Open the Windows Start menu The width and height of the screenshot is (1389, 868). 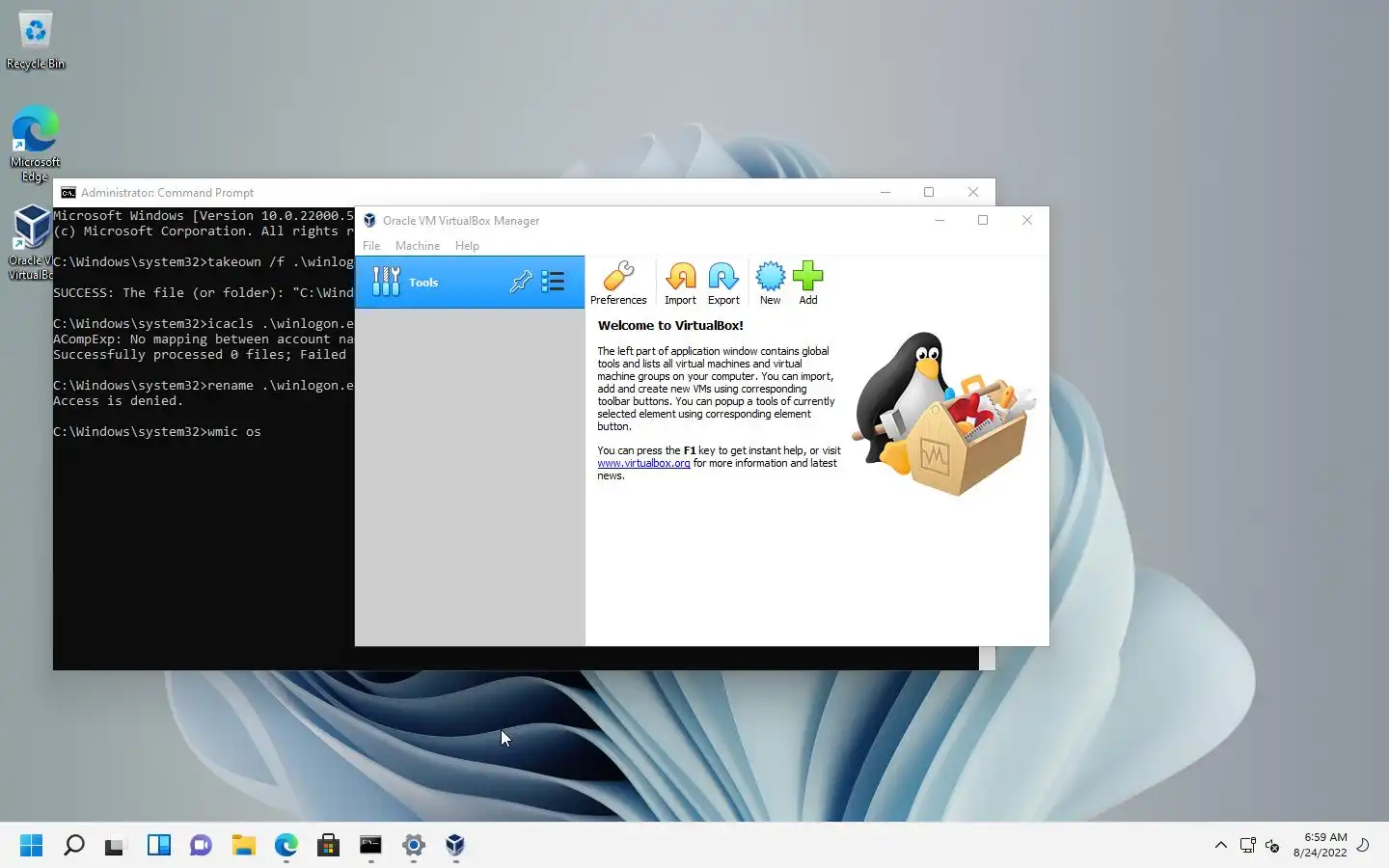coord(31,846)
